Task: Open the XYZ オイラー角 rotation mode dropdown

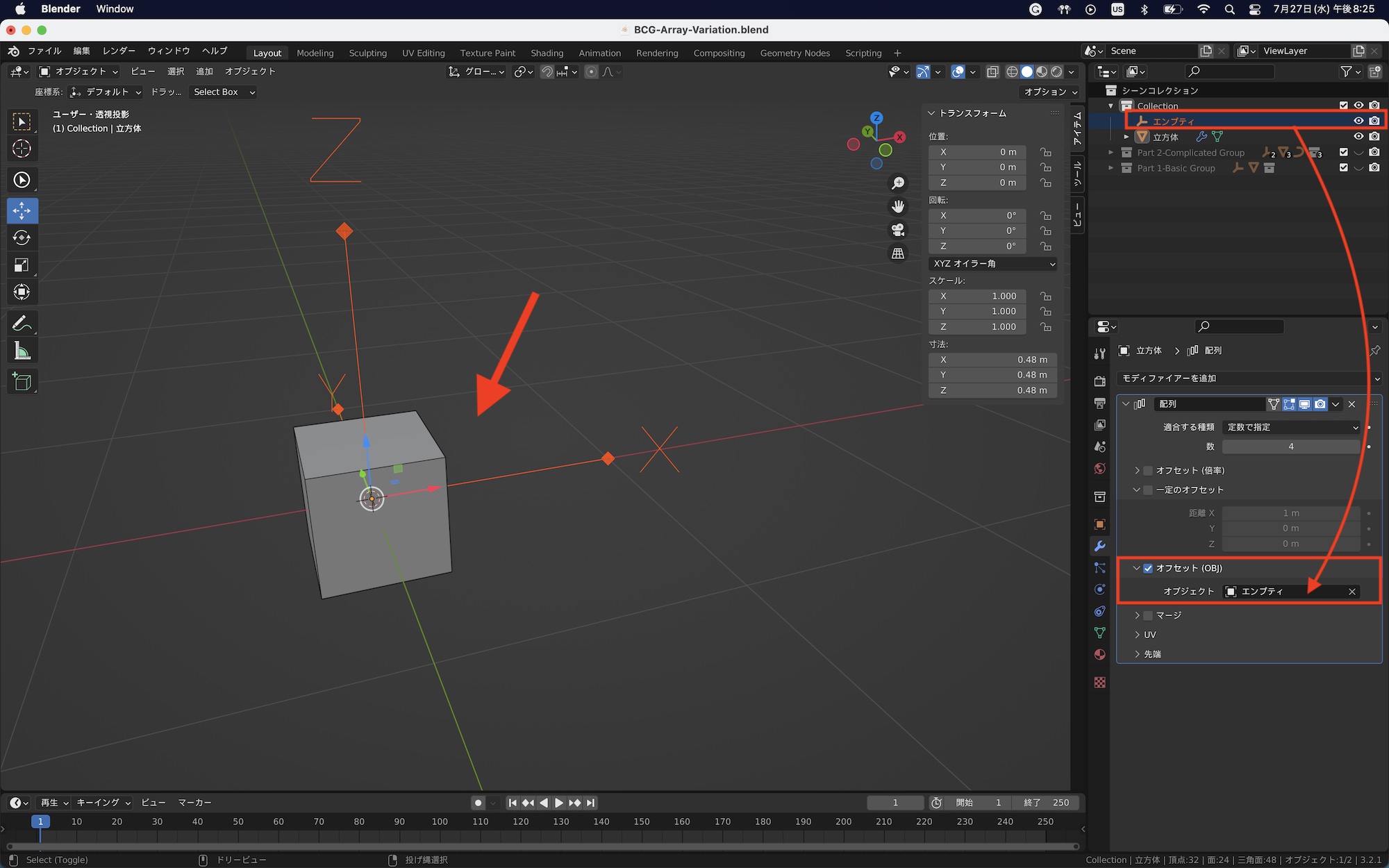Action: [992, 264]
